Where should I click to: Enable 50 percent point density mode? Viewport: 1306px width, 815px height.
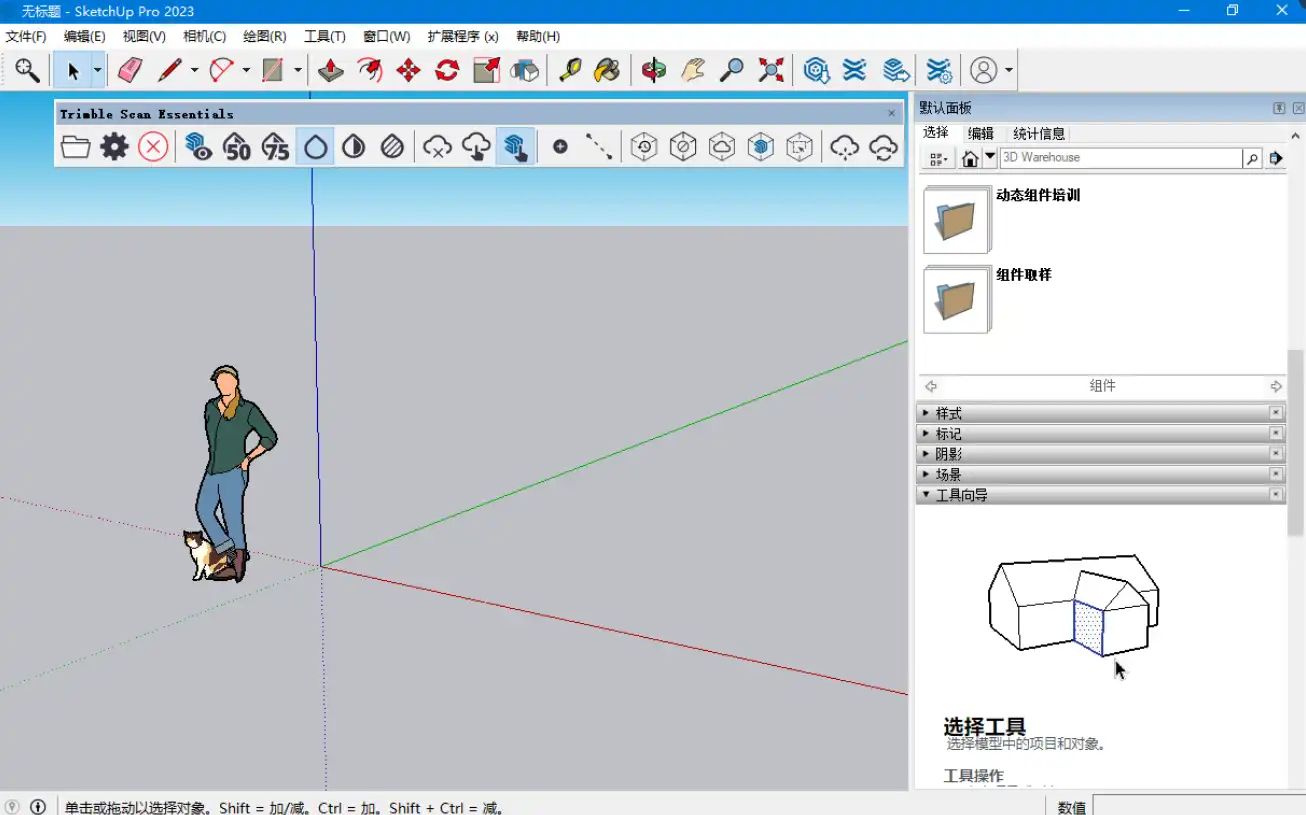[238, 146]
